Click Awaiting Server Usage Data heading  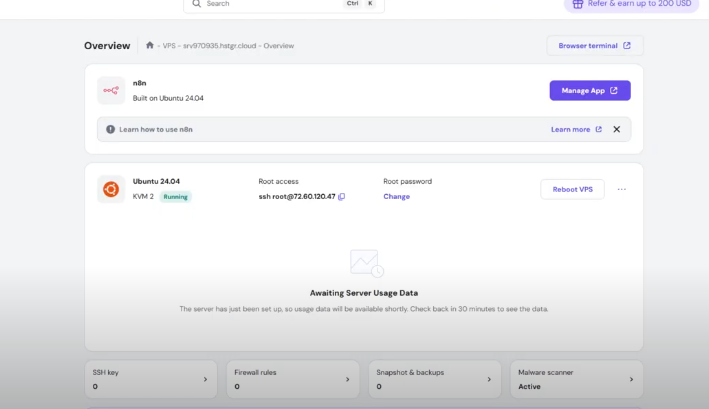[364, 293]
